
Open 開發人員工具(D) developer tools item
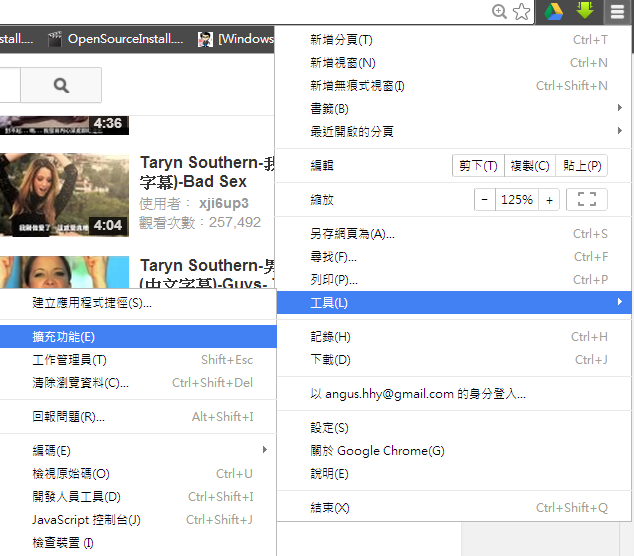pyautogui.click(x=138, y=497)
